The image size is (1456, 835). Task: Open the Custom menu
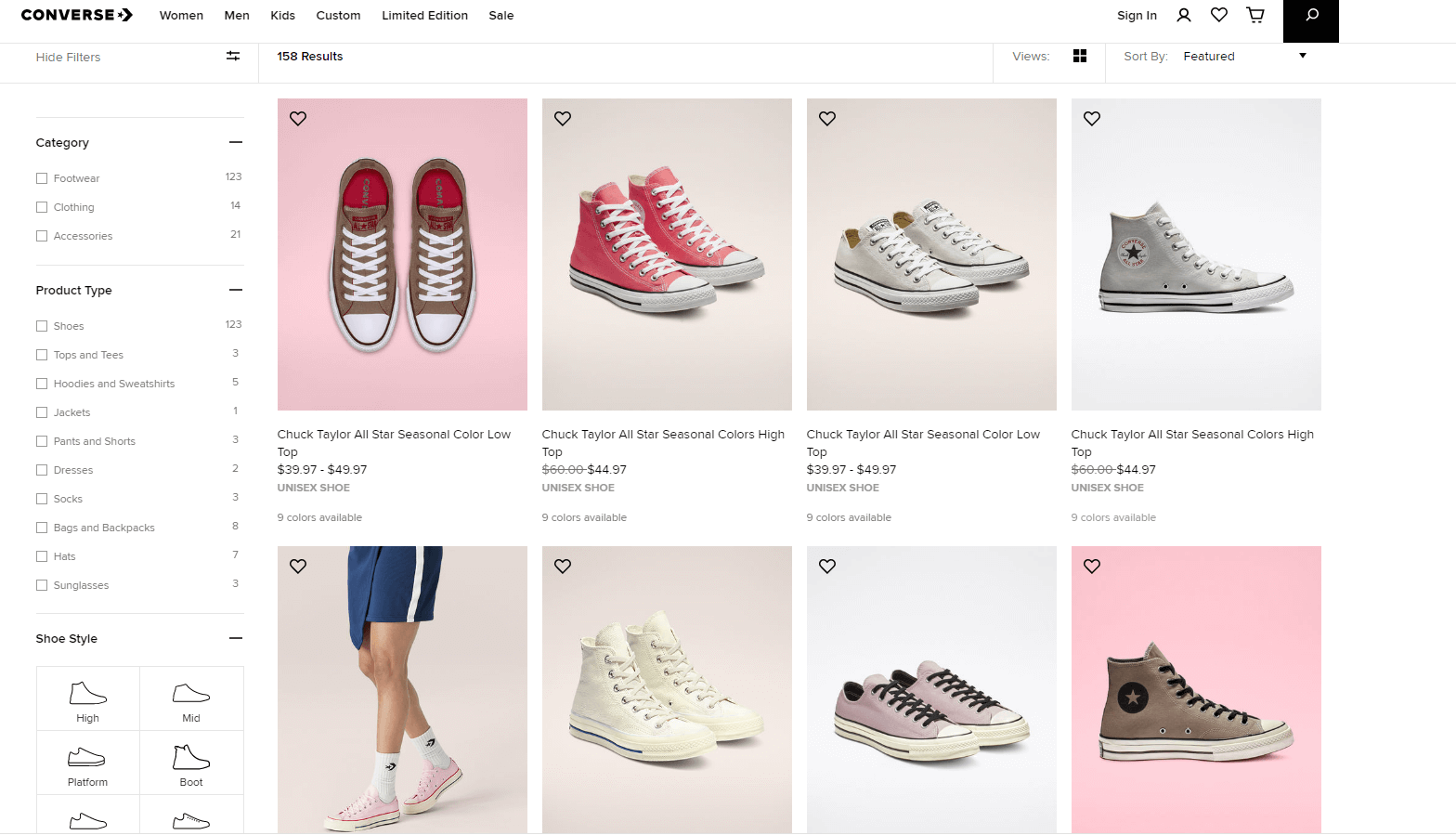coord(338,16)
